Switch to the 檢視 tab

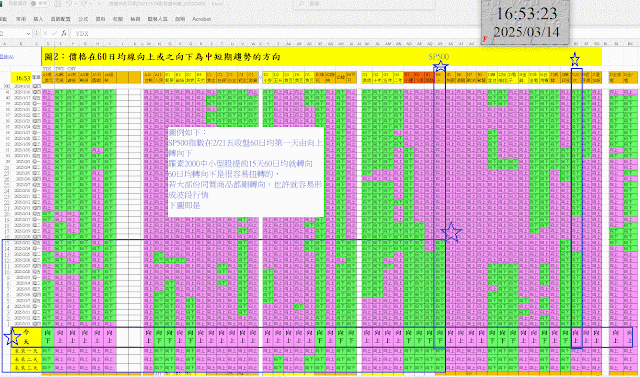coord(135,19)
